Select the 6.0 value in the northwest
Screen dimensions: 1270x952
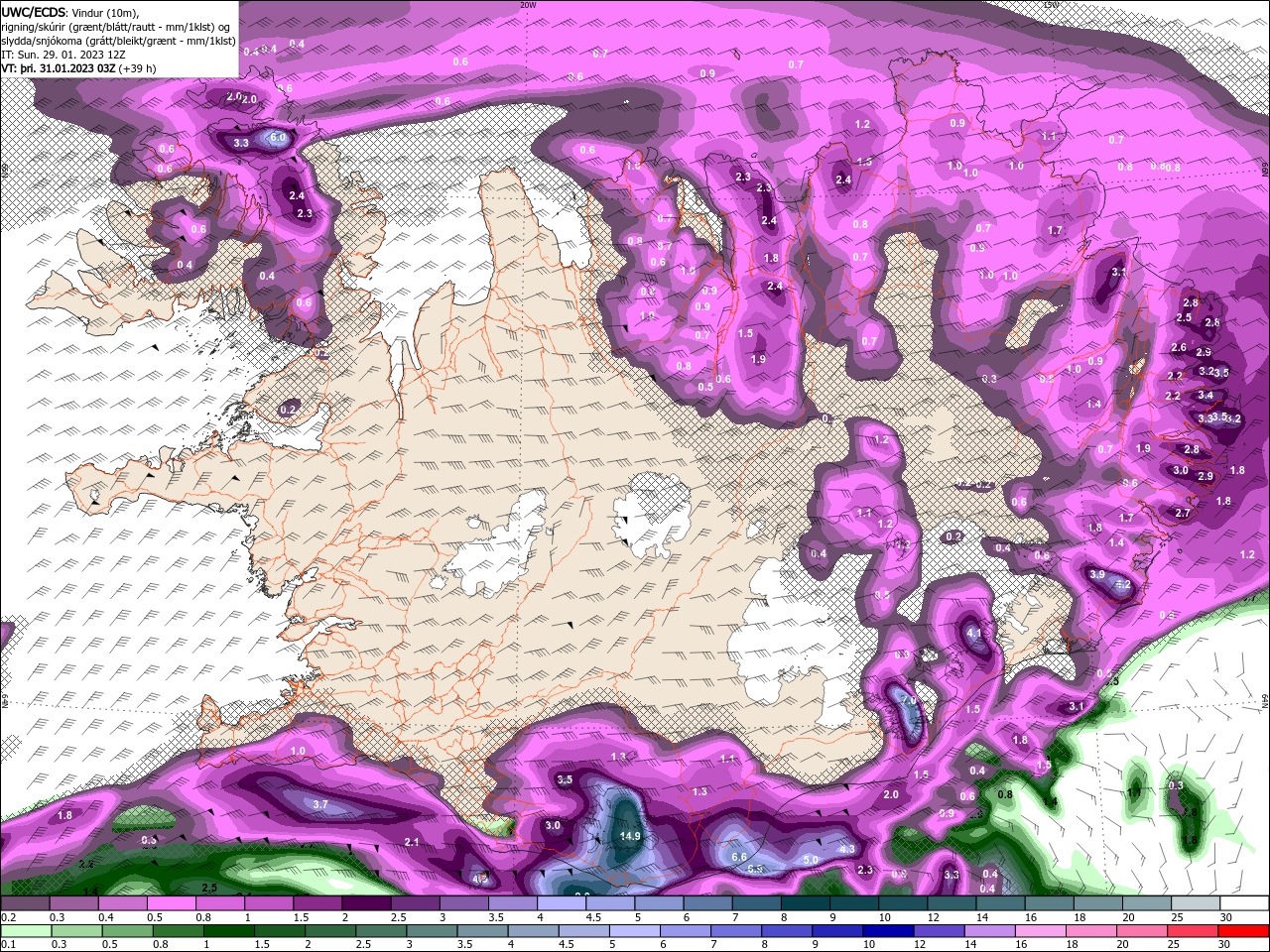[x=278, y=138]
